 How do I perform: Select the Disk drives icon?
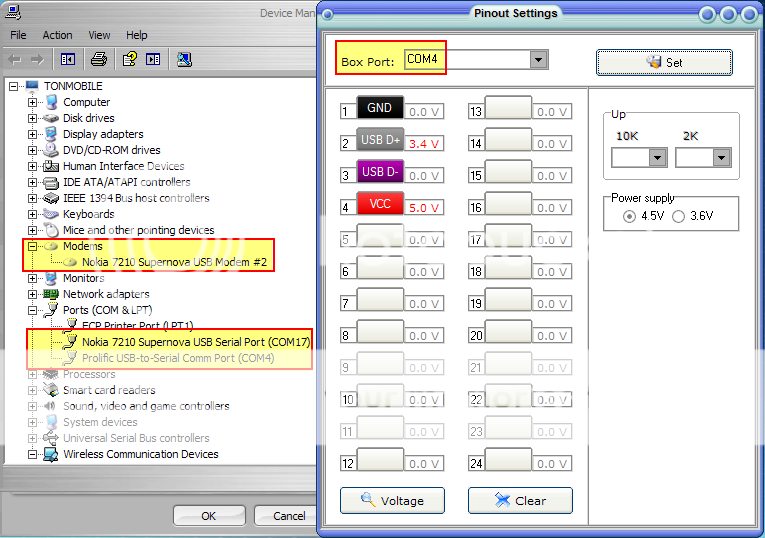(51, 118)
